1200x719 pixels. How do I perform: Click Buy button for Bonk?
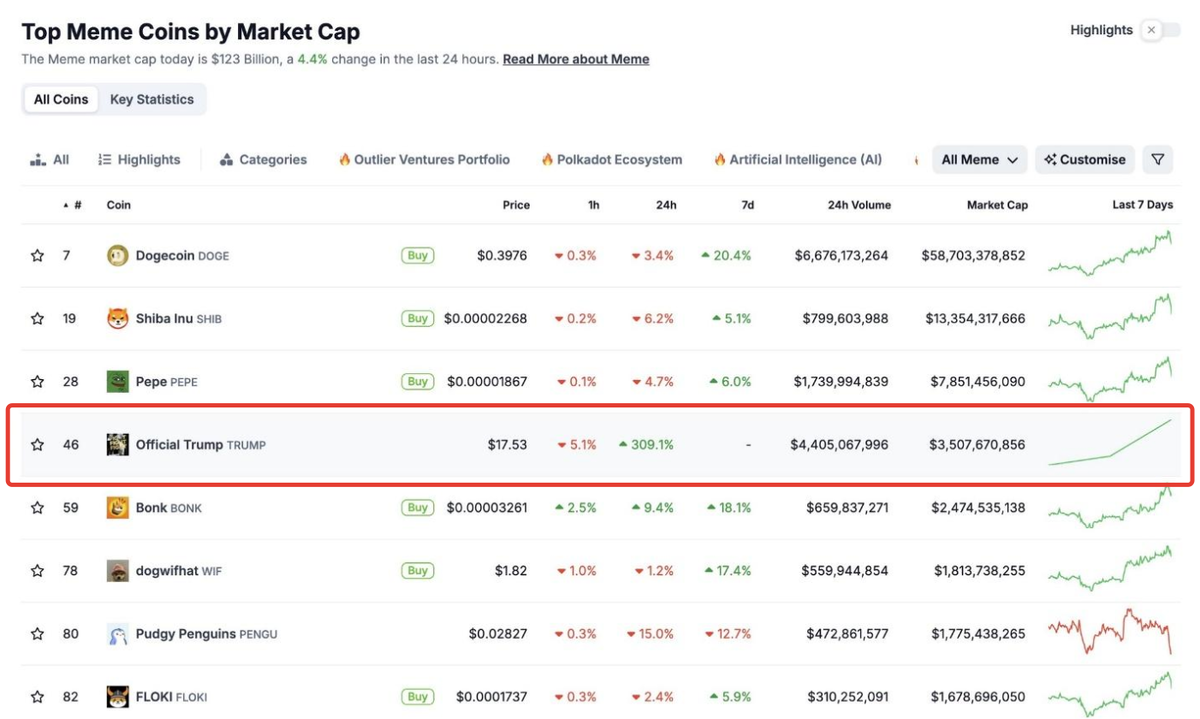(418, 507)
